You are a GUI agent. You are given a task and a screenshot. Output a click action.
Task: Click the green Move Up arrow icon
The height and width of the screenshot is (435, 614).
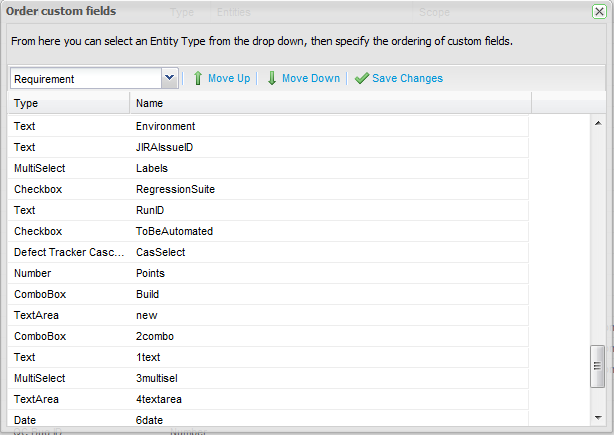(x=198, y=78)
